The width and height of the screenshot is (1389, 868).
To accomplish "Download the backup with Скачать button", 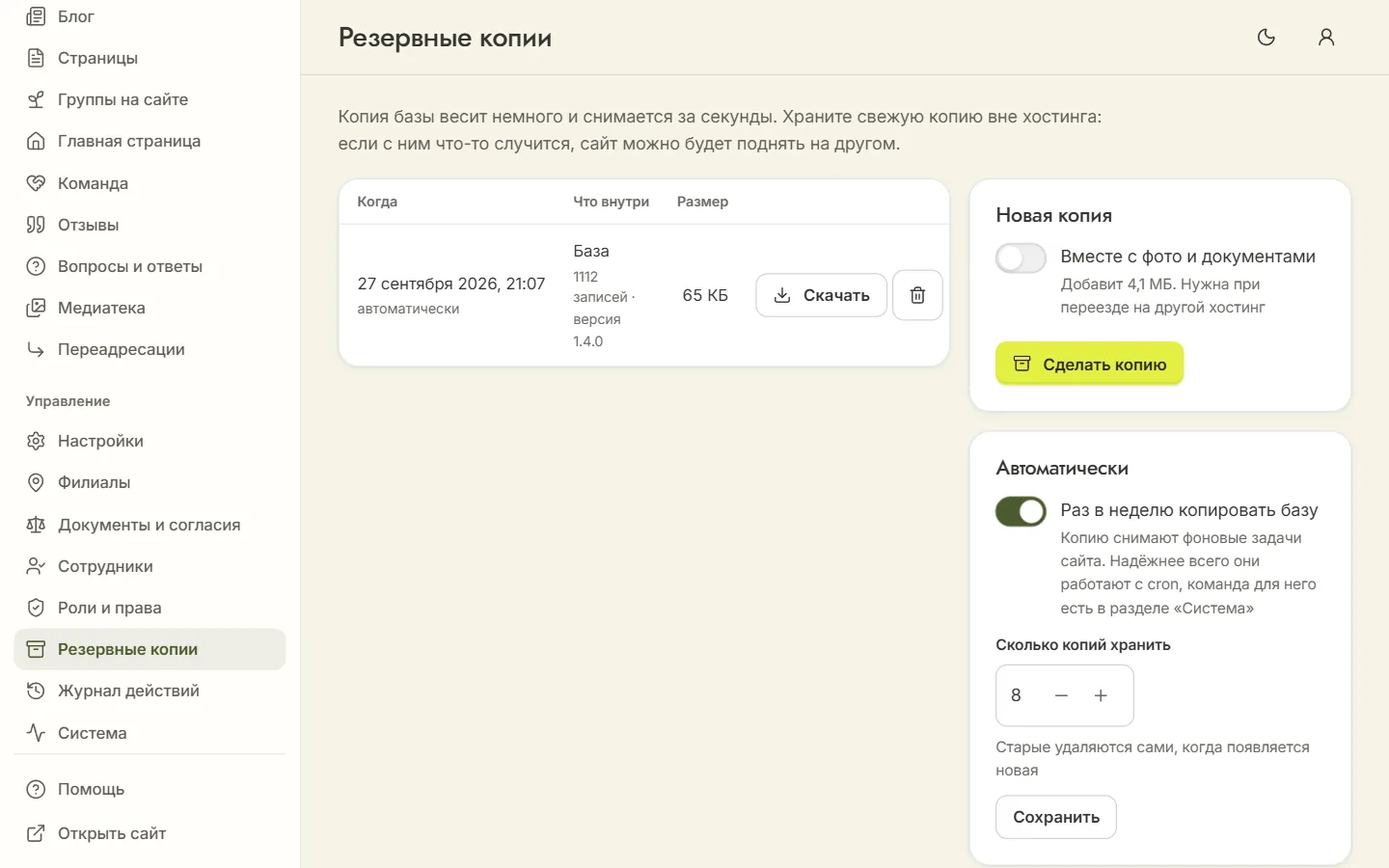I will click(821, 295).
